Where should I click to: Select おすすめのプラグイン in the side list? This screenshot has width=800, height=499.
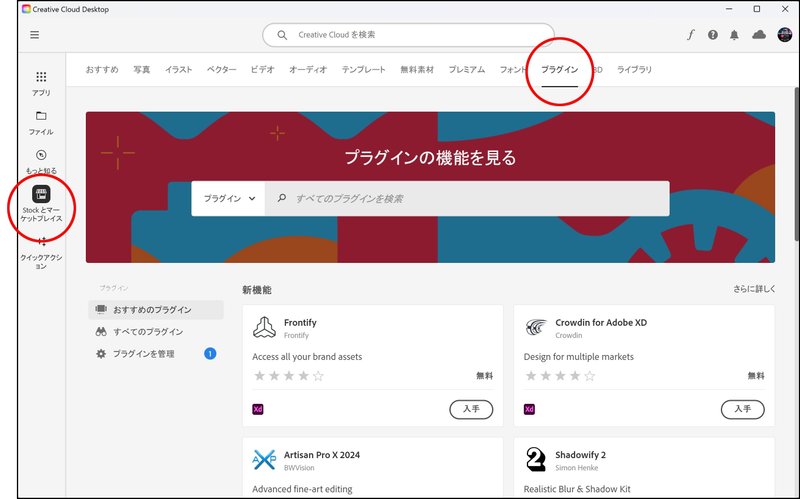156,310
